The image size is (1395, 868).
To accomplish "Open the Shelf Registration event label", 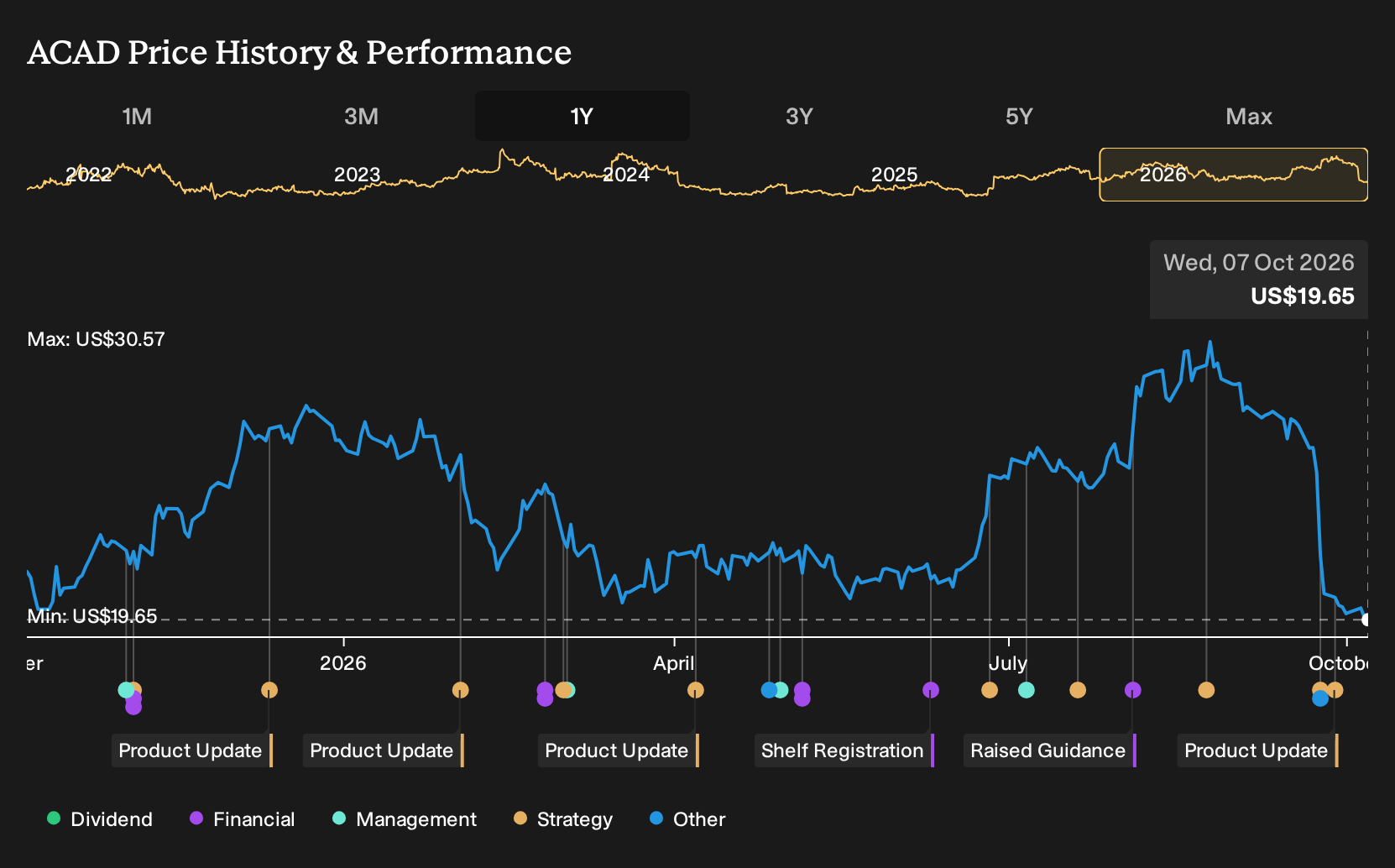I will pyautogui.click(x=844, y=750).
